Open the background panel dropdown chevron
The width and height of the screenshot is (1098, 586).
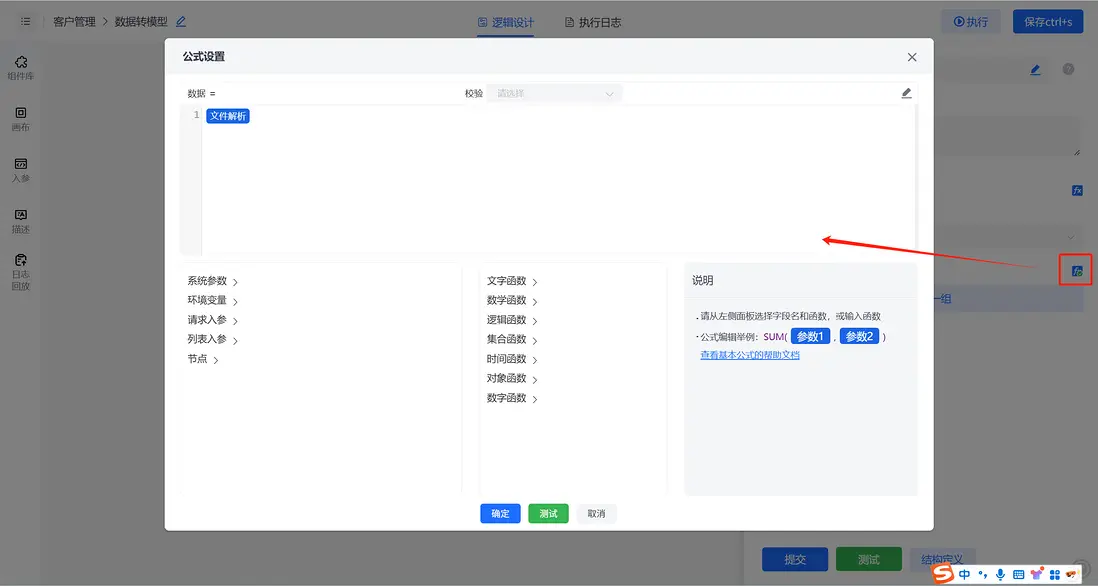(x=1070, y=237)
